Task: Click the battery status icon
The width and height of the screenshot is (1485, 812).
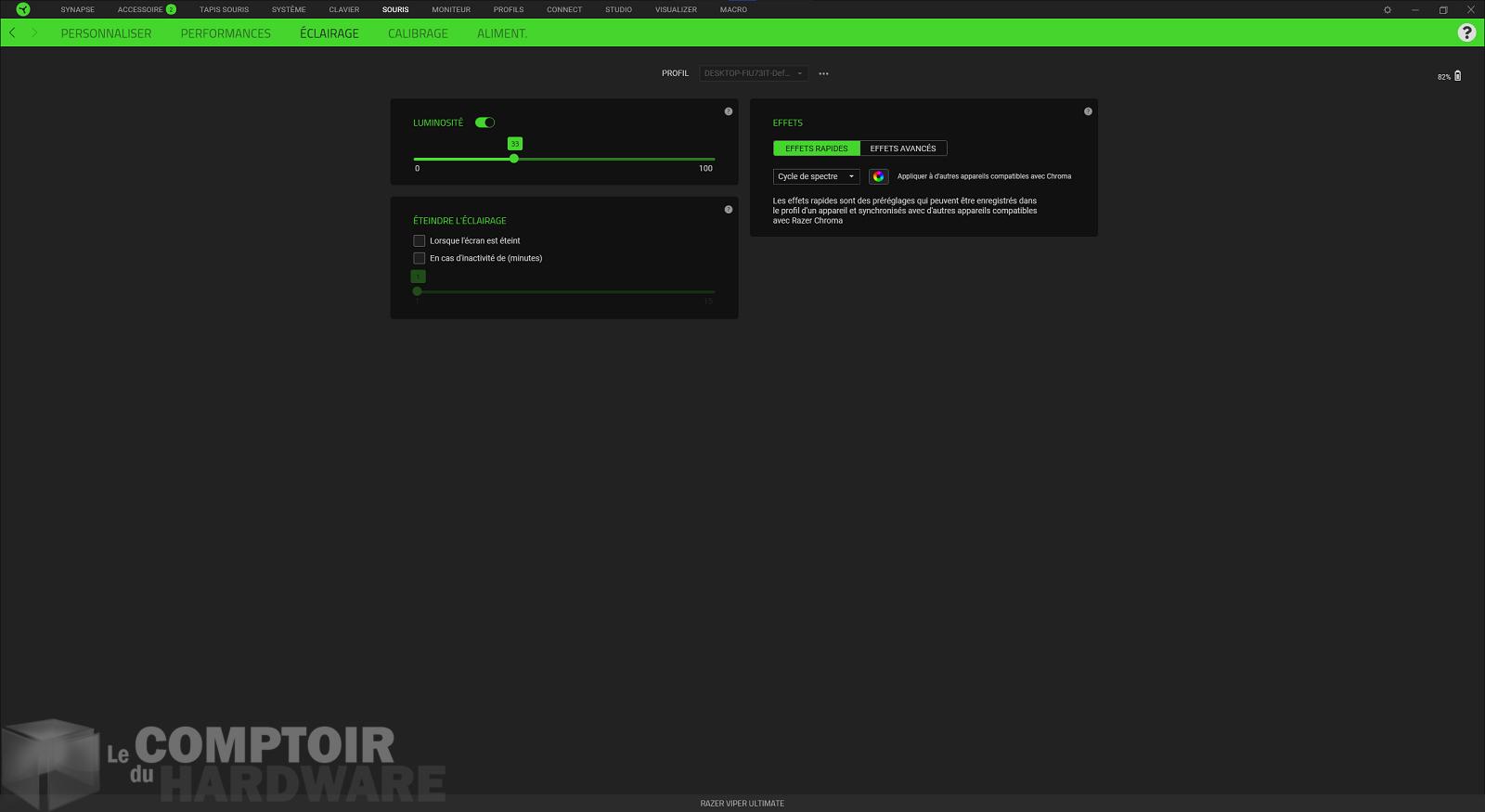Action: (x=1457, y=76)
